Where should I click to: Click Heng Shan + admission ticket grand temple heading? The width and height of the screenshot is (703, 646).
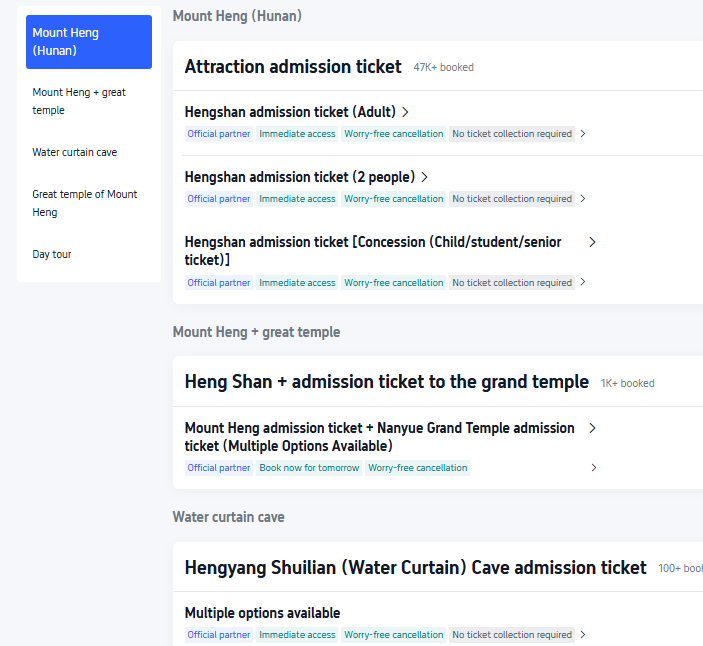(386, 382)
